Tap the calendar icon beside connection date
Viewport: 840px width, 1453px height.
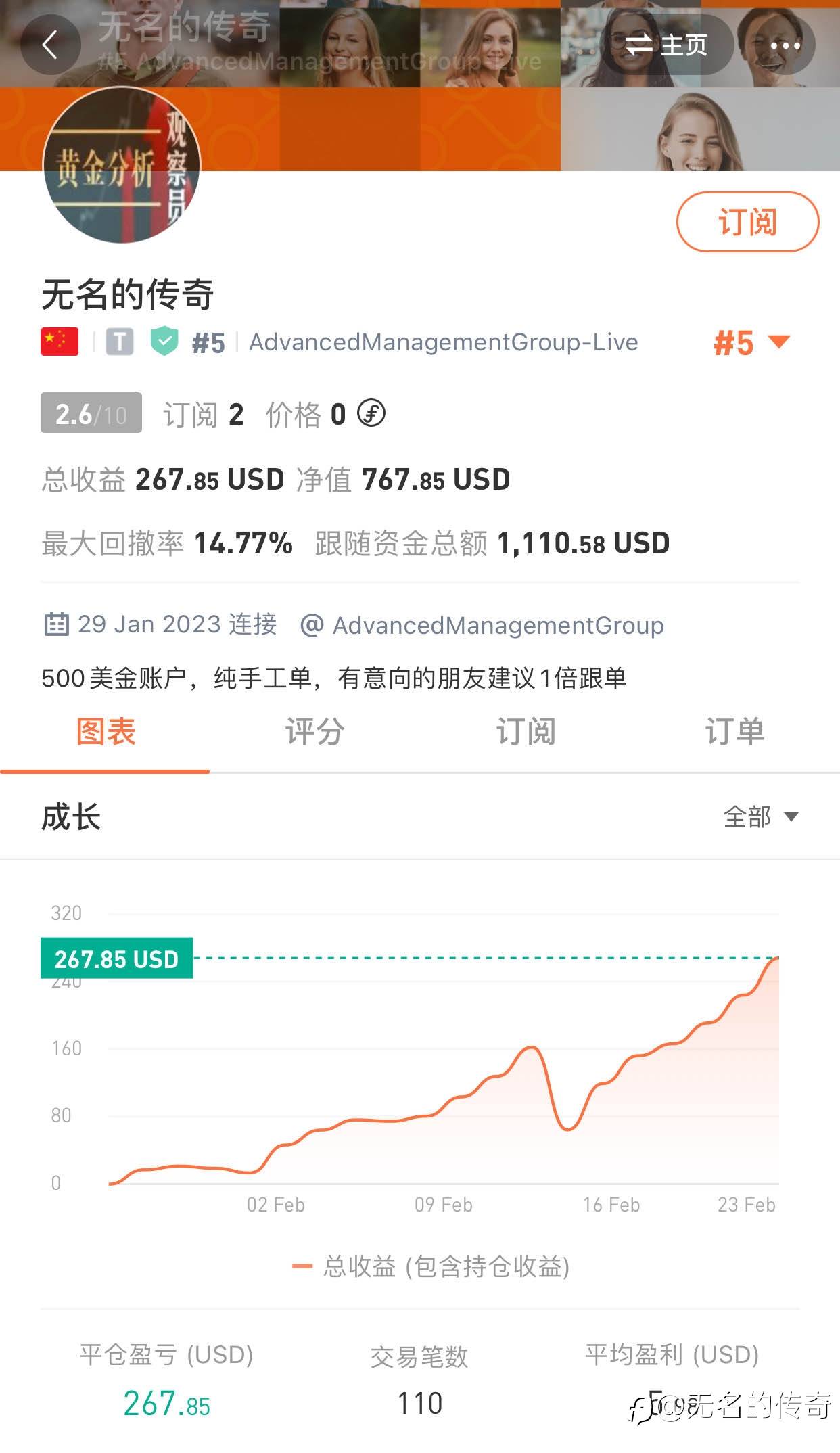[56, 624]
